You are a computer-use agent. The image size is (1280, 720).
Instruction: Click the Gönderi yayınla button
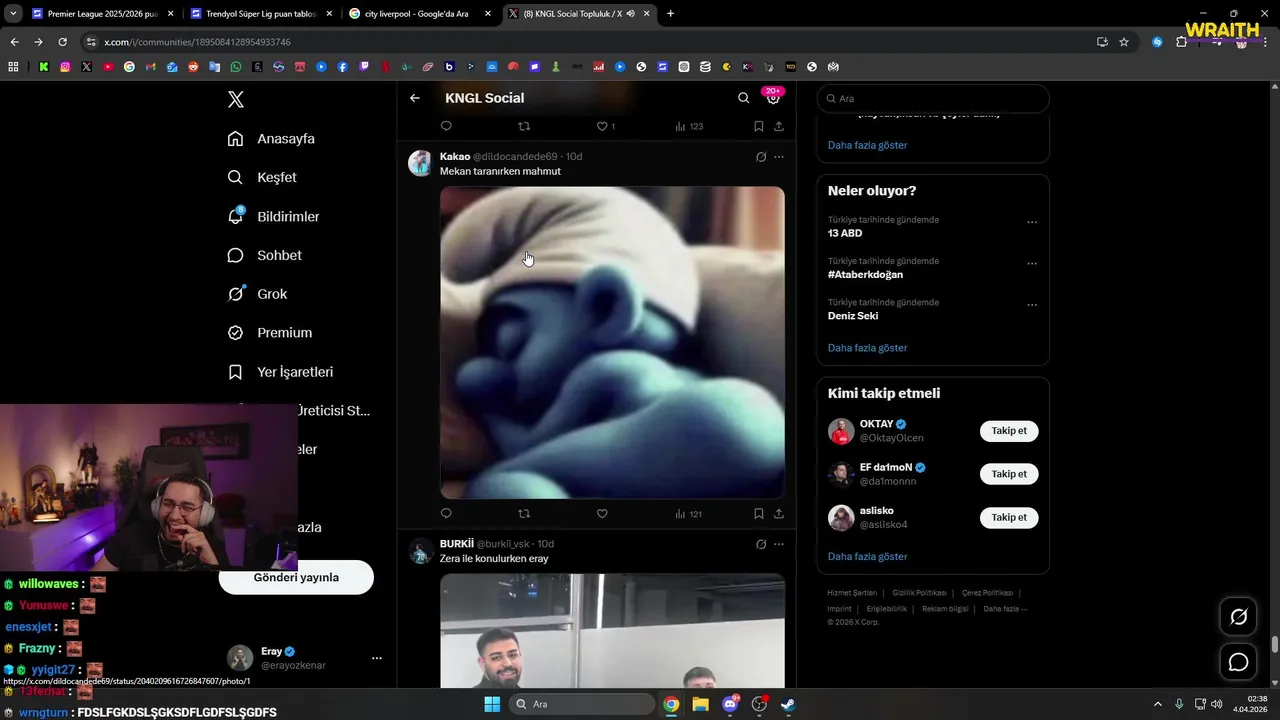point(296,578)
